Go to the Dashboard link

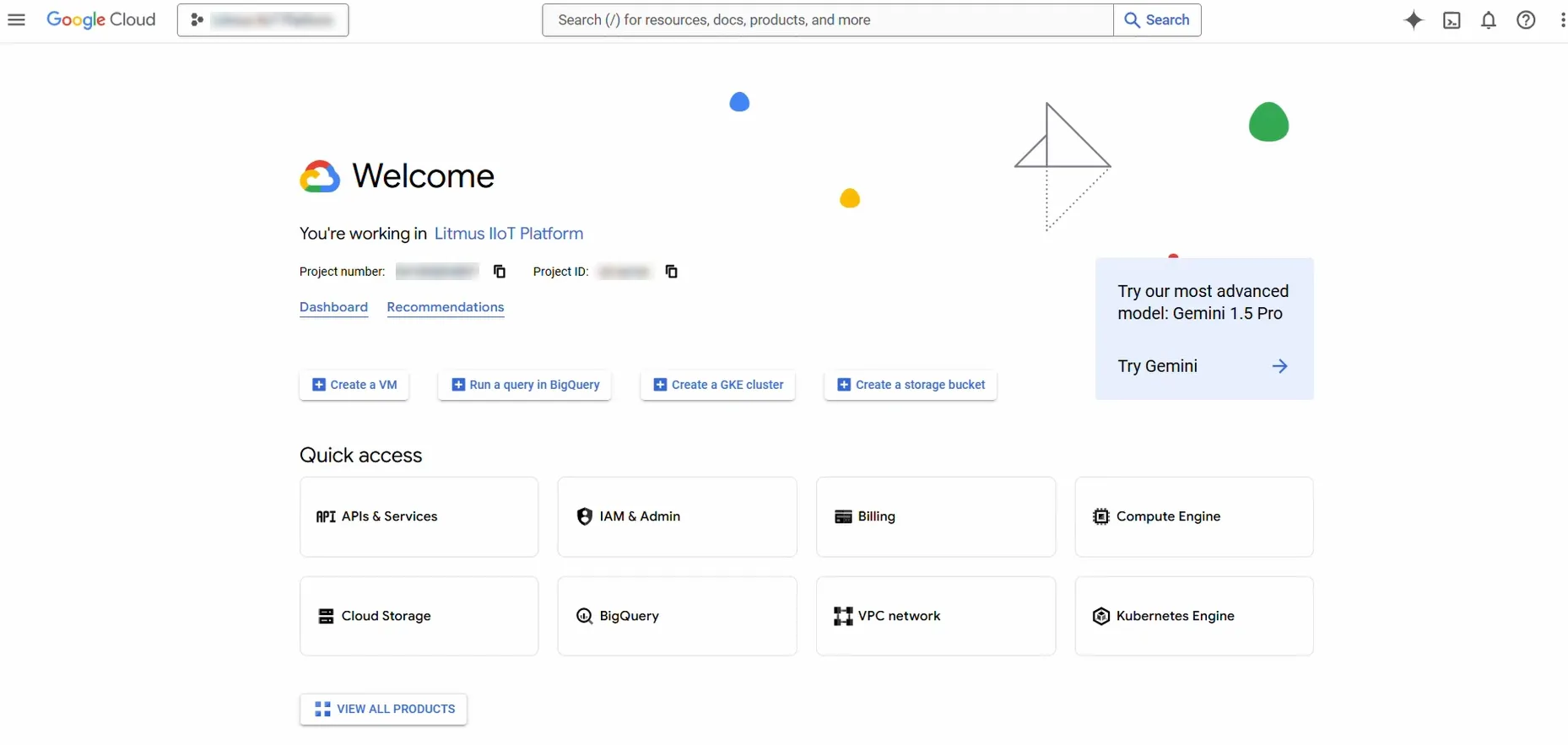click(x=333, y=307)
